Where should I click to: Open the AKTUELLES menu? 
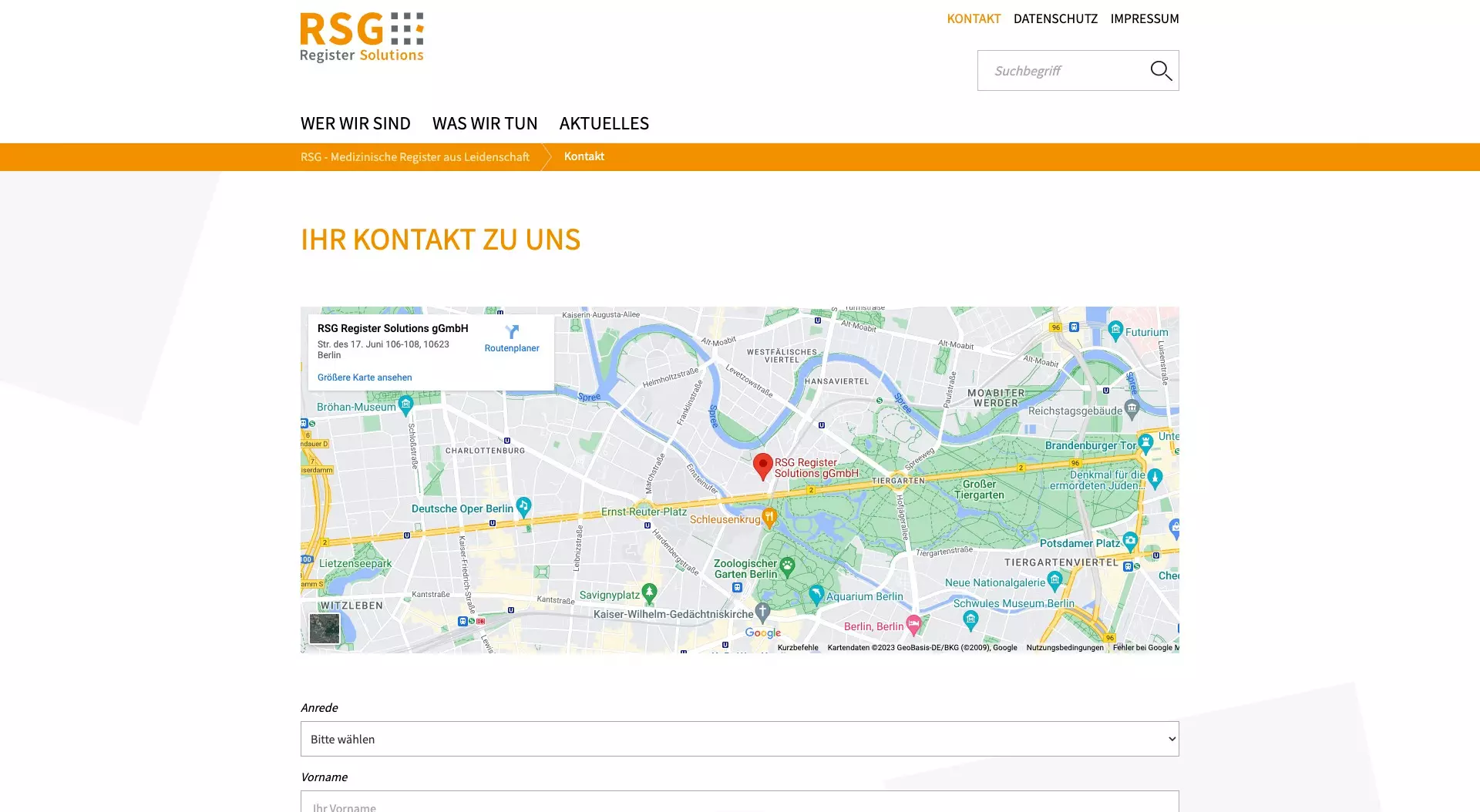[x=604, y=123]
